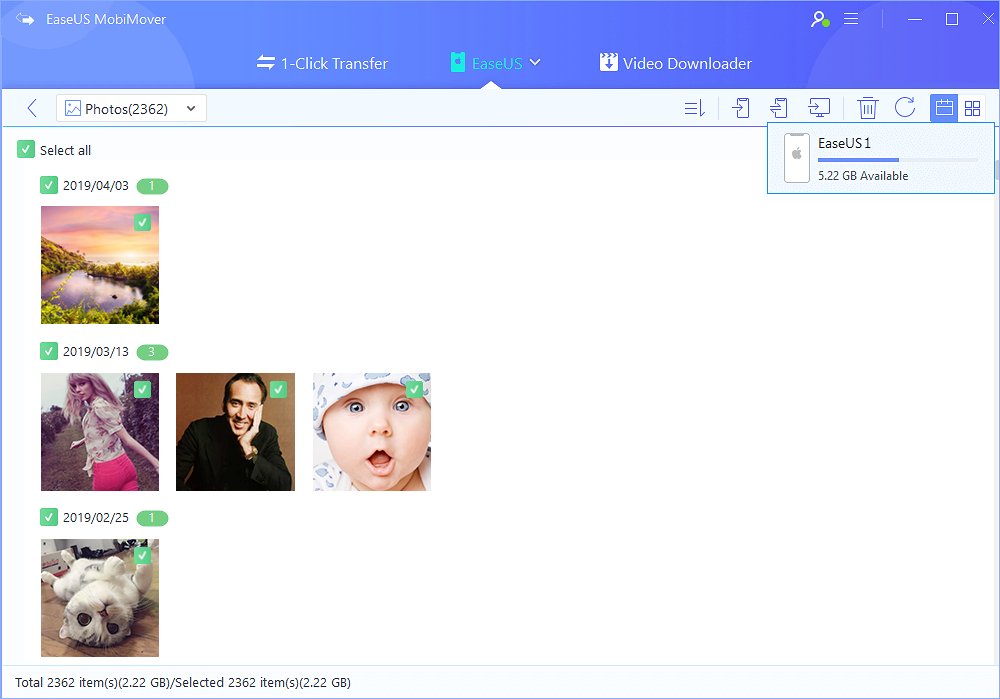Click the export to PC icon

click(819, 108)
